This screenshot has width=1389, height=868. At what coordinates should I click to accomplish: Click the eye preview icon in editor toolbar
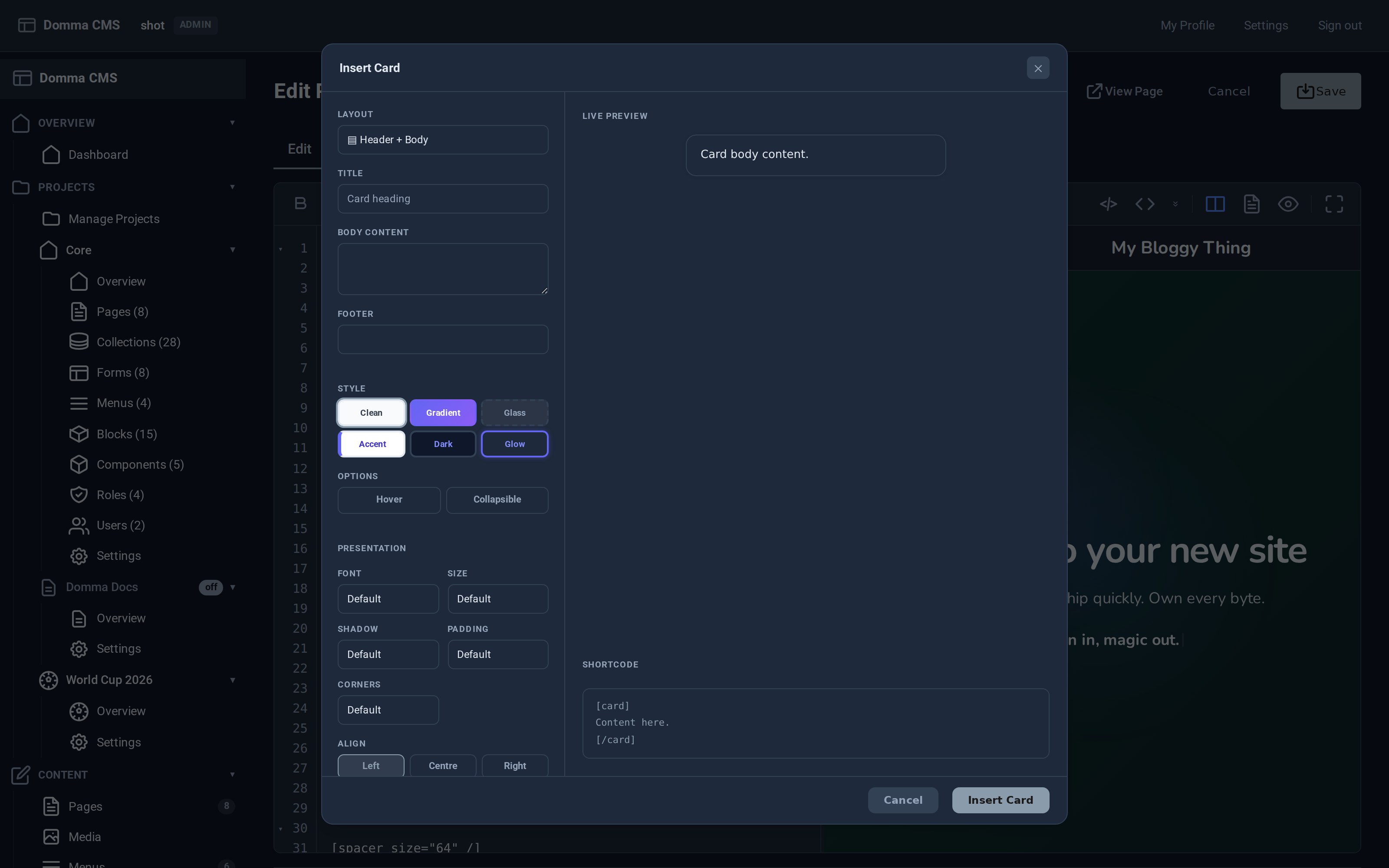pos(1288,204)
